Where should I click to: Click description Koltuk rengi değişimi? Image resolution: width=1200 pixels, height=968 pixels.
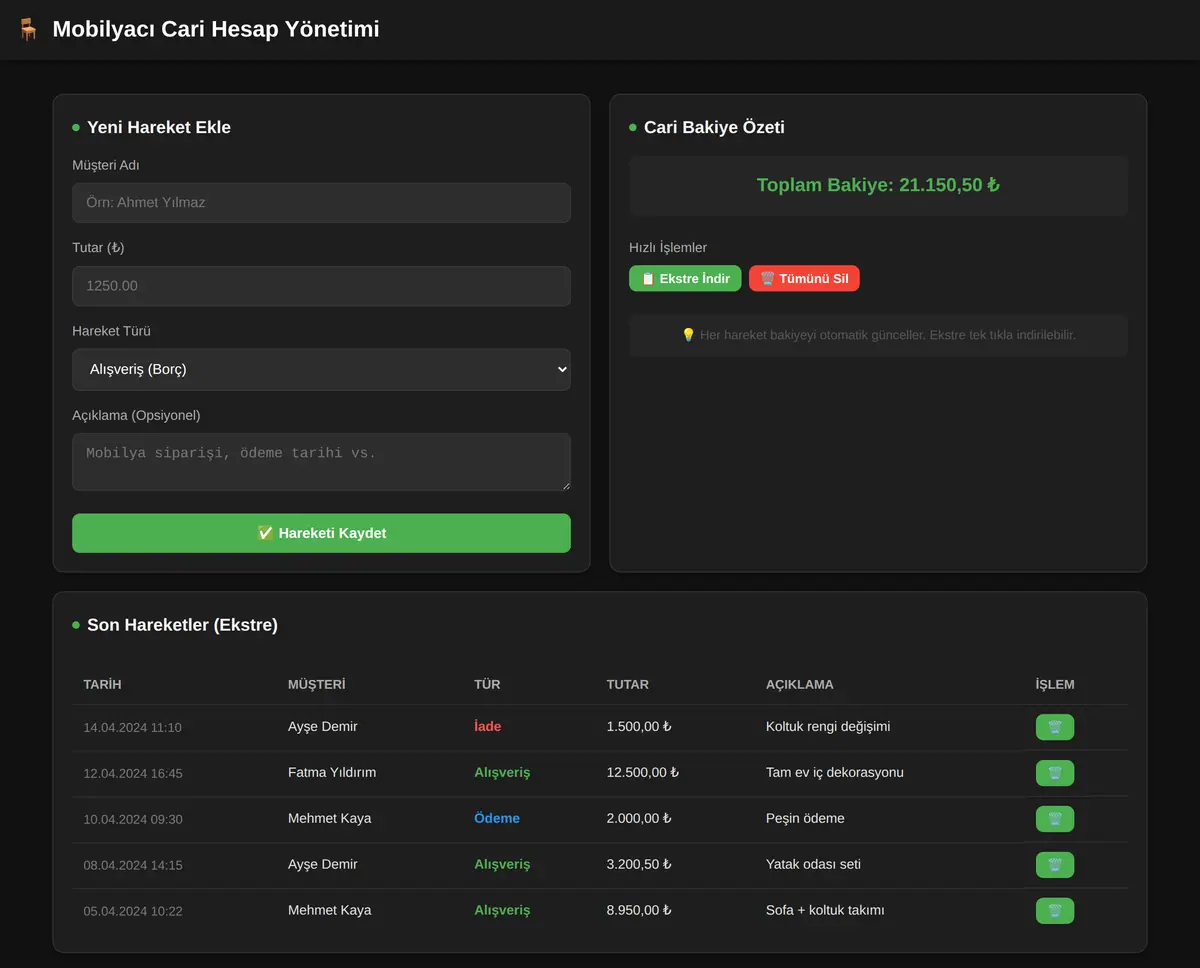point(828,726)
